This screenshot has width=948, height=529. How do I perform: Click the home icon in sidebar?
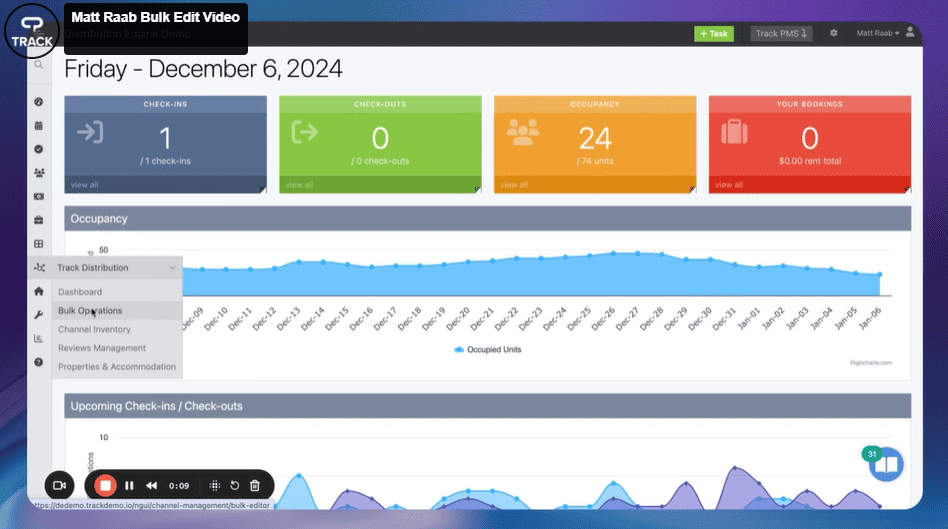click(38, 291)
